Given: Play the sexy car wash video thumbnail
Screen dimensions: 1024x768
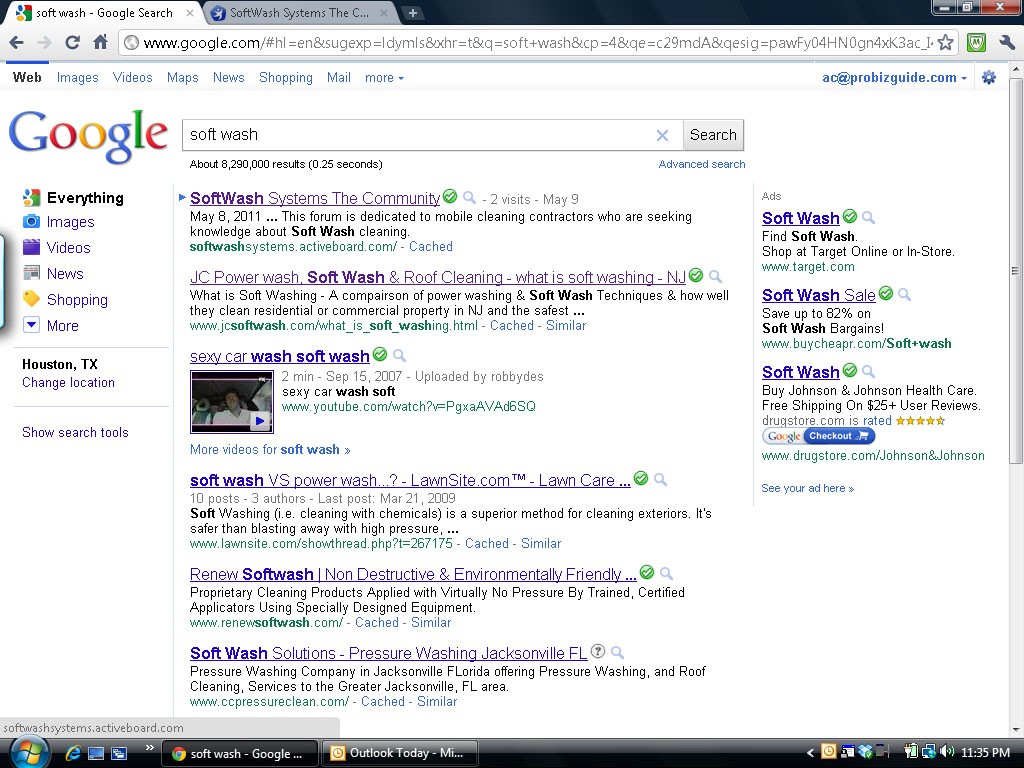Looking at the screenshot, I should click(x=232, y=401).
